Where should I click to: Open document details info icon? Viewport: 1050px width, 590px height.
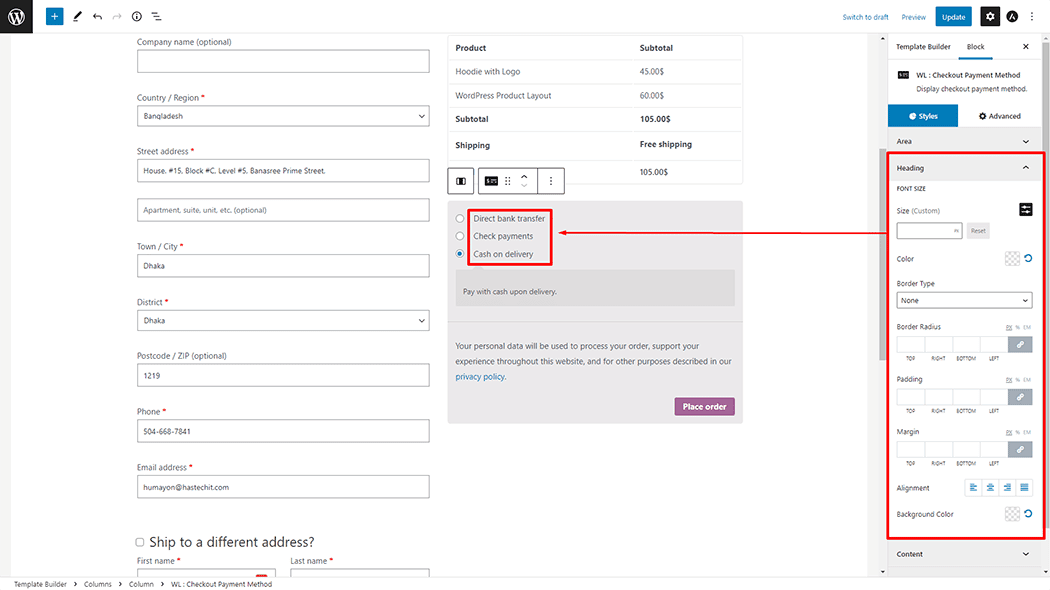coord(137,17)
